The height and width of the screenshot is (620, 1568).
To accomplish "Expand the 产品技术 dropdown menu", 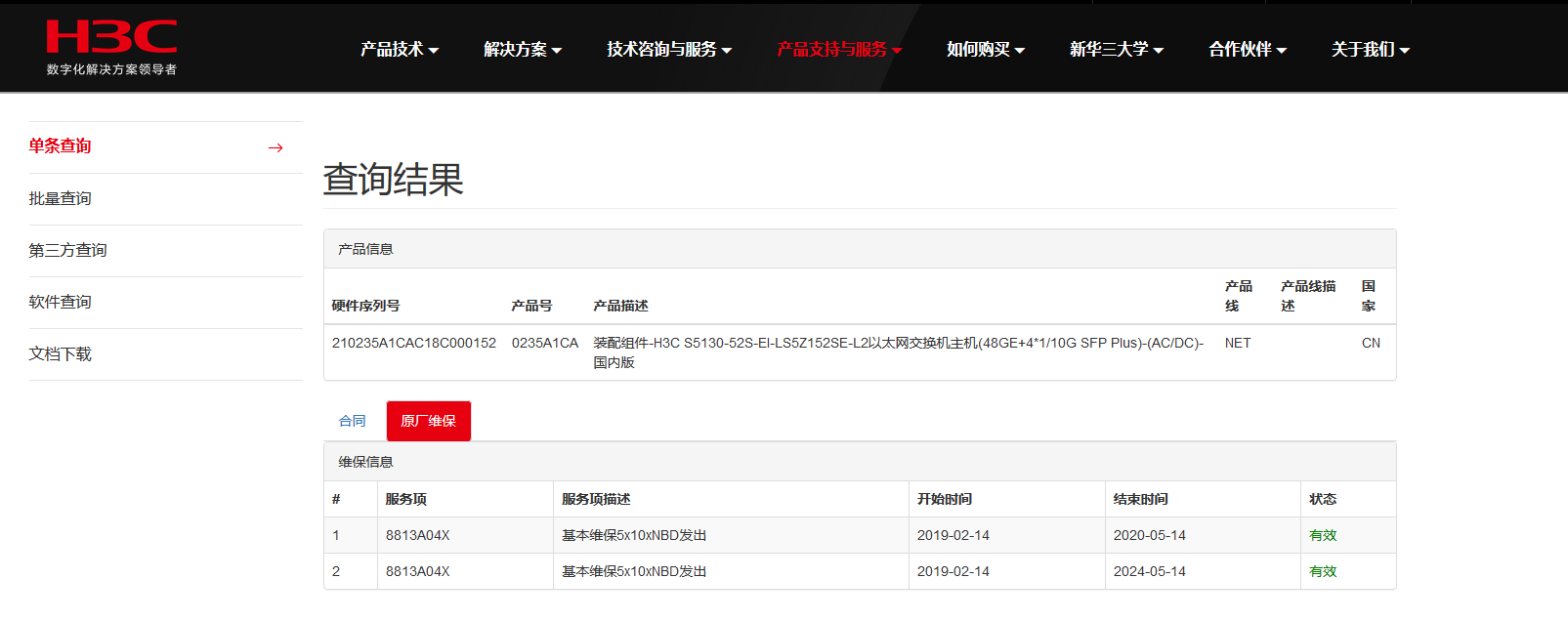I will coord(400,49).
